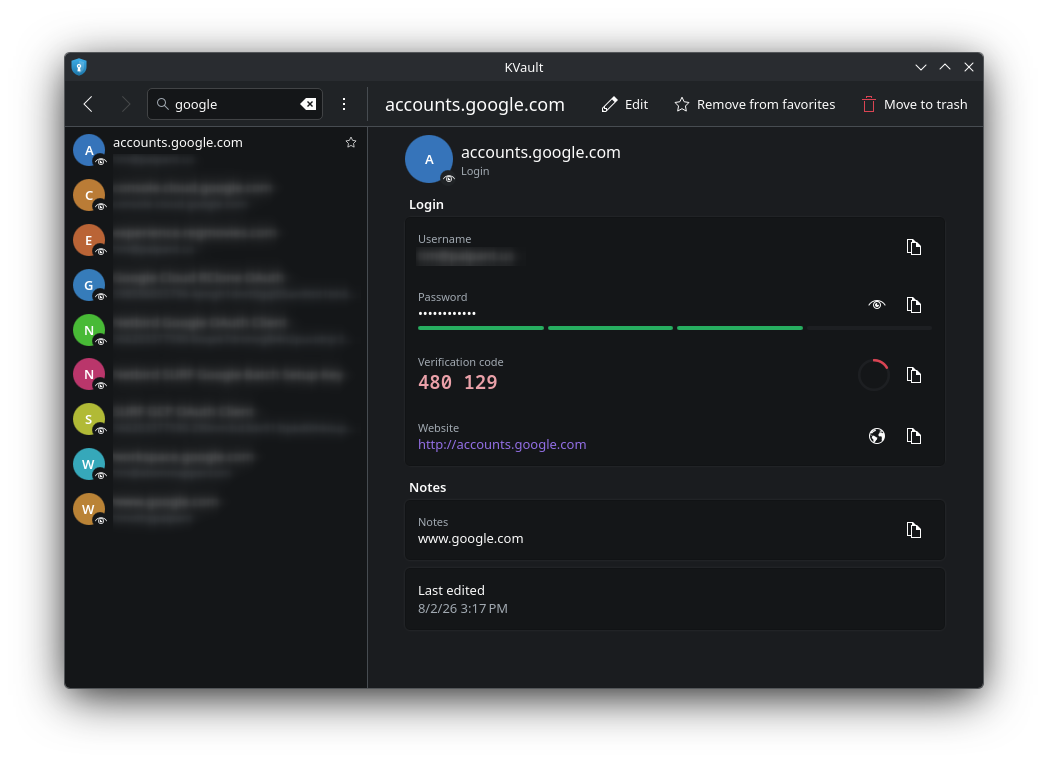Open website in browser via globe icon
Image resolution: width=1048 pixels, height=765 pixels.
(877, 436)
